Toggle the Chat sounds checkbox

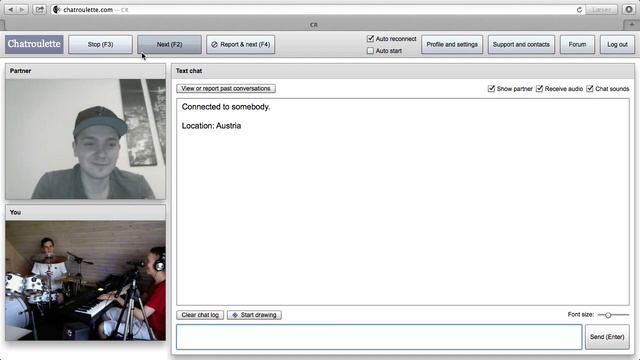590,89
